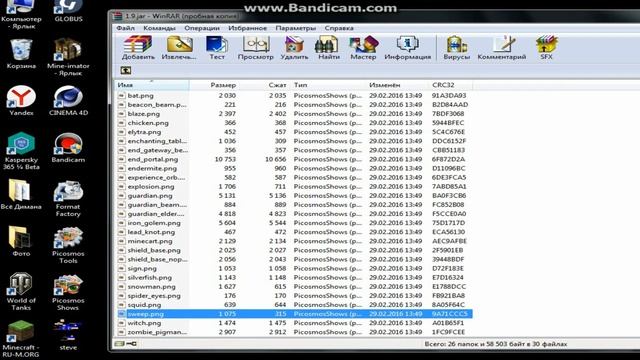The height and width of the screenshot is (360, 640).
Task: Select the file elytra.png
Action: pos(144,132)
